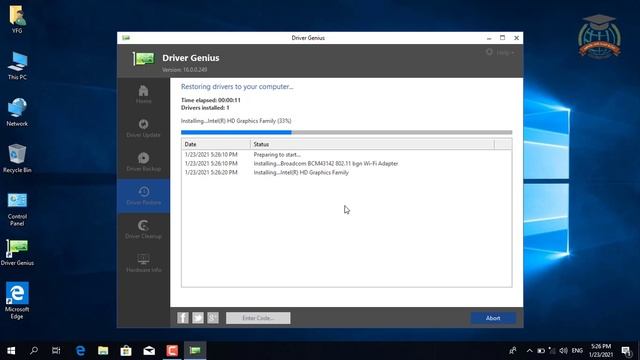Click the Driver Genius logo in header
Screen dimensions: 640x360
tap(144, 59)
